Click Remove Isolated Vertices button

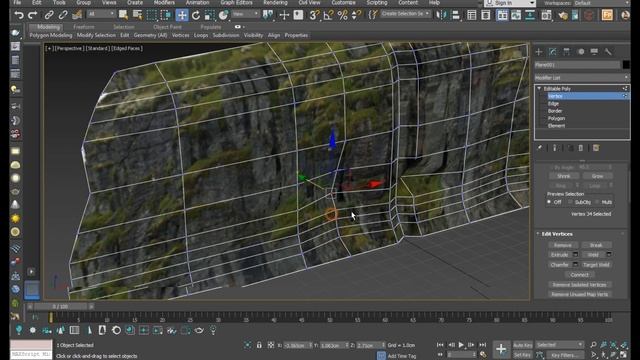coord(580,284)
